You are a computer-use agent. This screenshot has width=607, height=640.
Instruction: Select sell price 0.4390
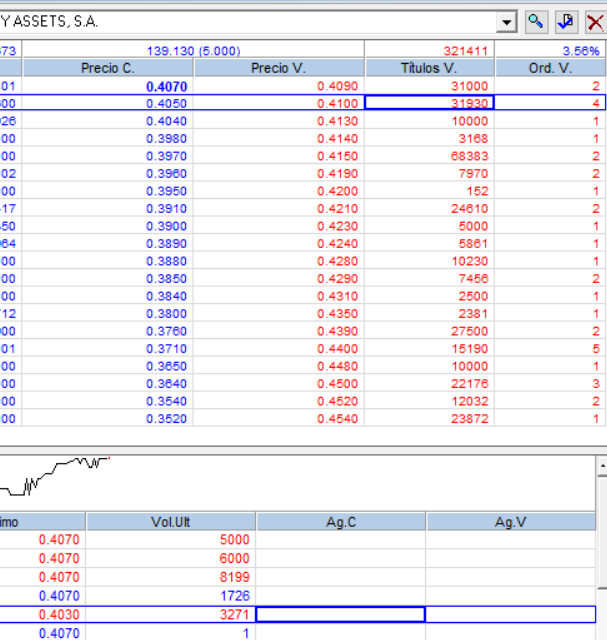point(337,331)
